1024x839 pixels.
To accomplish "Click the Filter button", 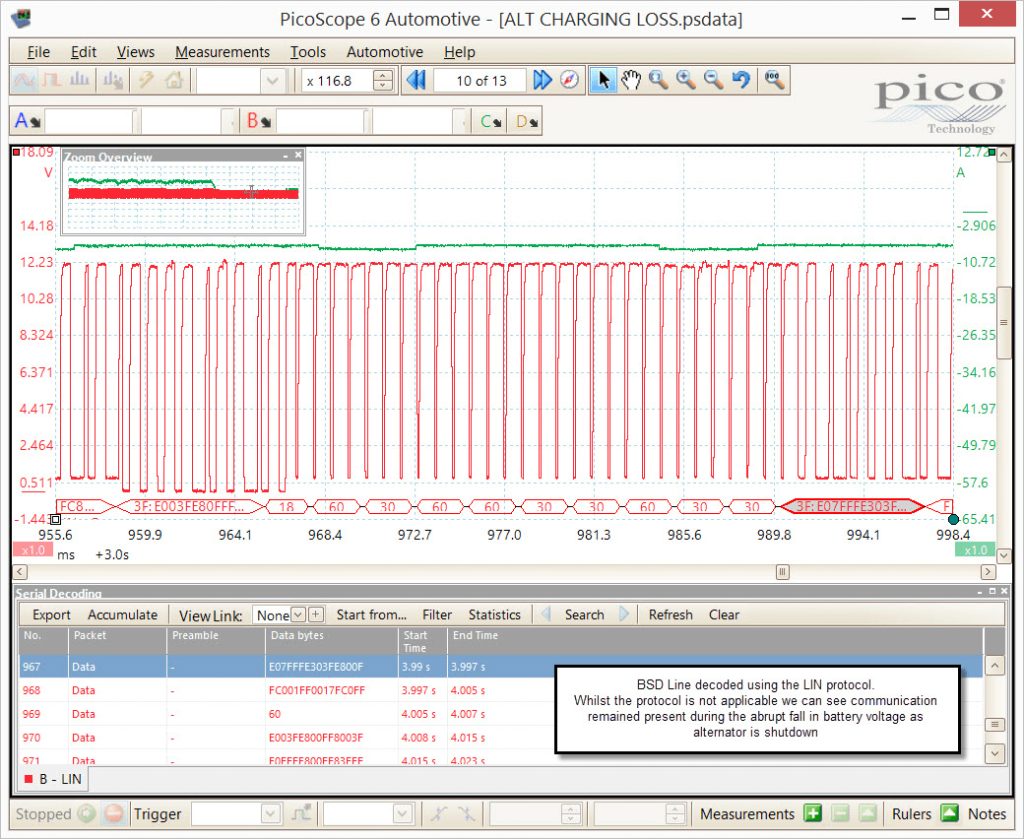I will [x=437, y=614].
